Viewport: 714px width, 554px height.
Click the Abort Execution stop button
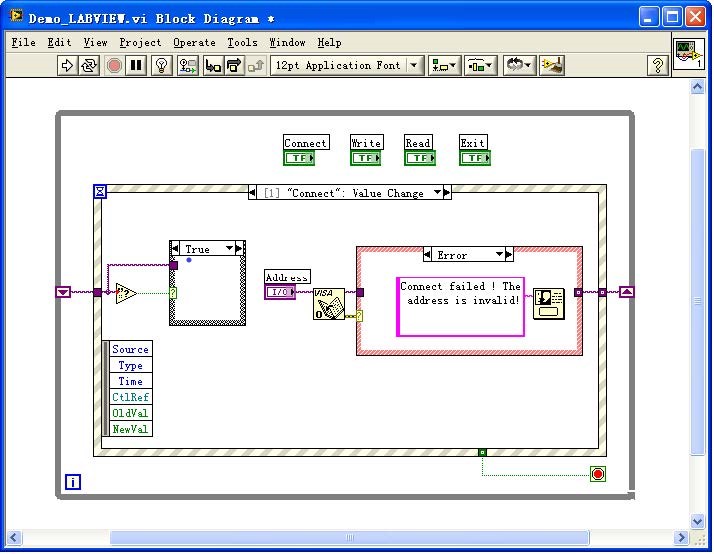114,66
